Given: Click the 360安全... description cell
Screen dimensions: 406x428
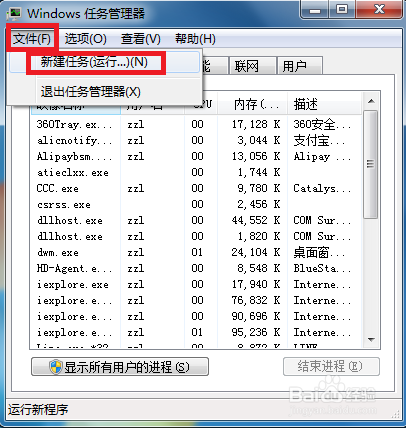Looking at the screenshot, I should (x=322, y=124).
